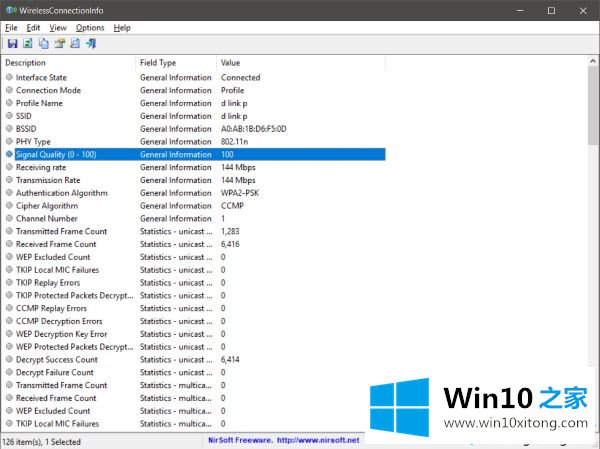Select the multicast 'WEP Excluded Count' row
This screenshot has height=449, width=600.
pos(194,411)
